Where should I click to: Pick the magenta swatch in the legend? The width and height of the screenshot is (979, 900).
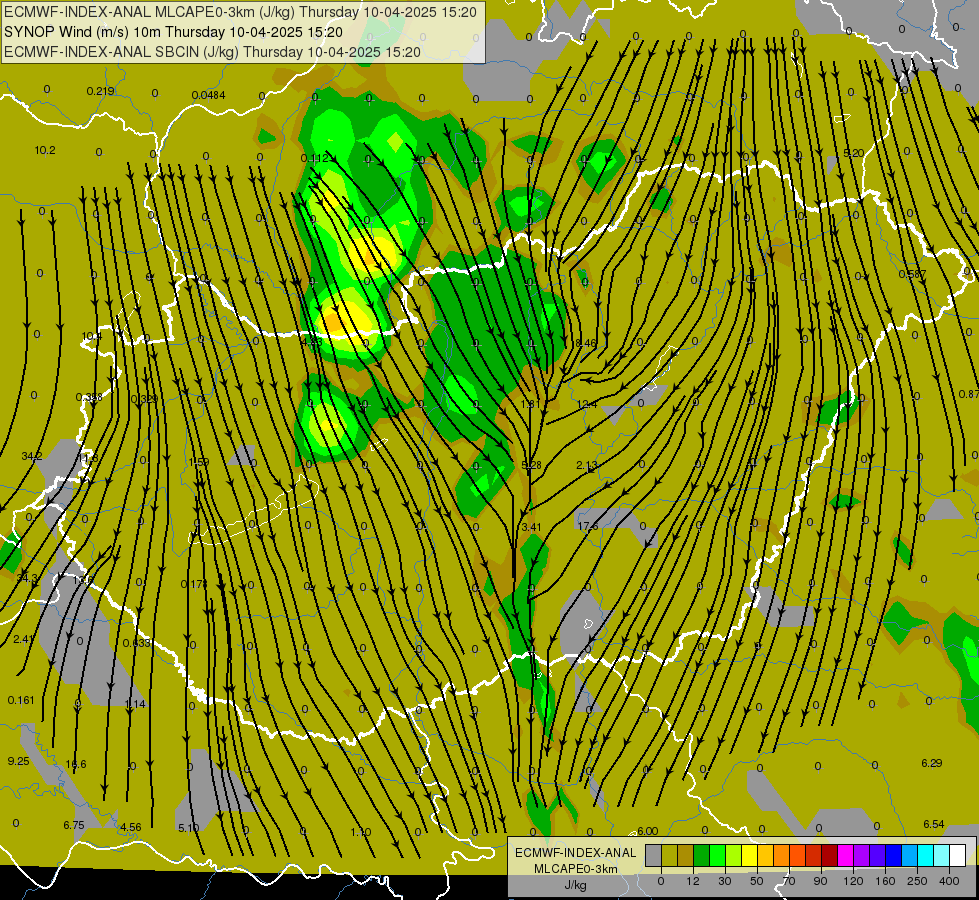845,856
